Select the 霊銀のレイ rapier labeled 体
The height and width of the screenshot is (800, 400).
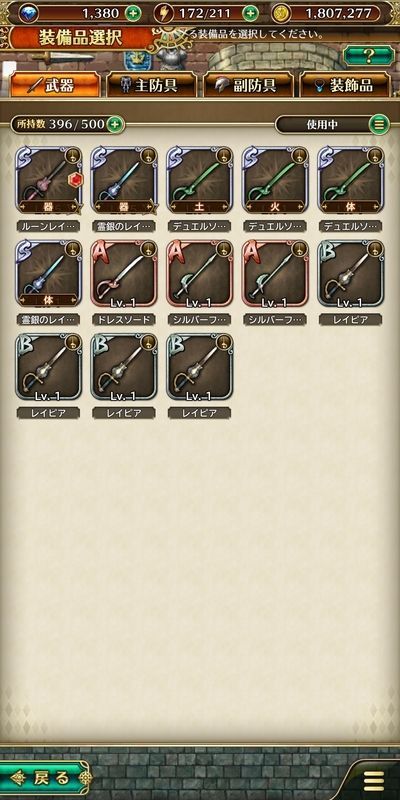point(48,274)
